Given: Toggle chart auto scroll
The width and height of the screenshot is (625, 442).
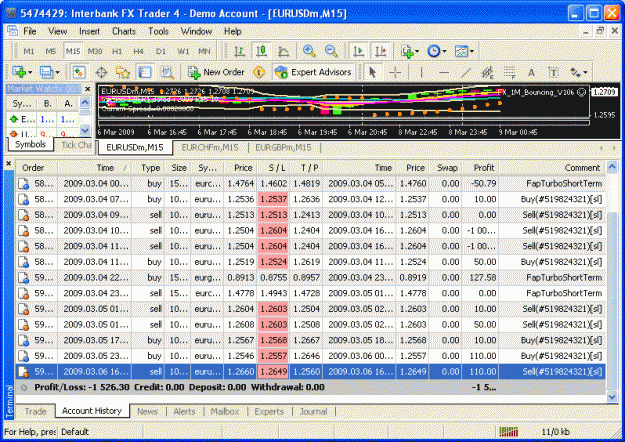Looking at the screenshot, I should point(358,51).
